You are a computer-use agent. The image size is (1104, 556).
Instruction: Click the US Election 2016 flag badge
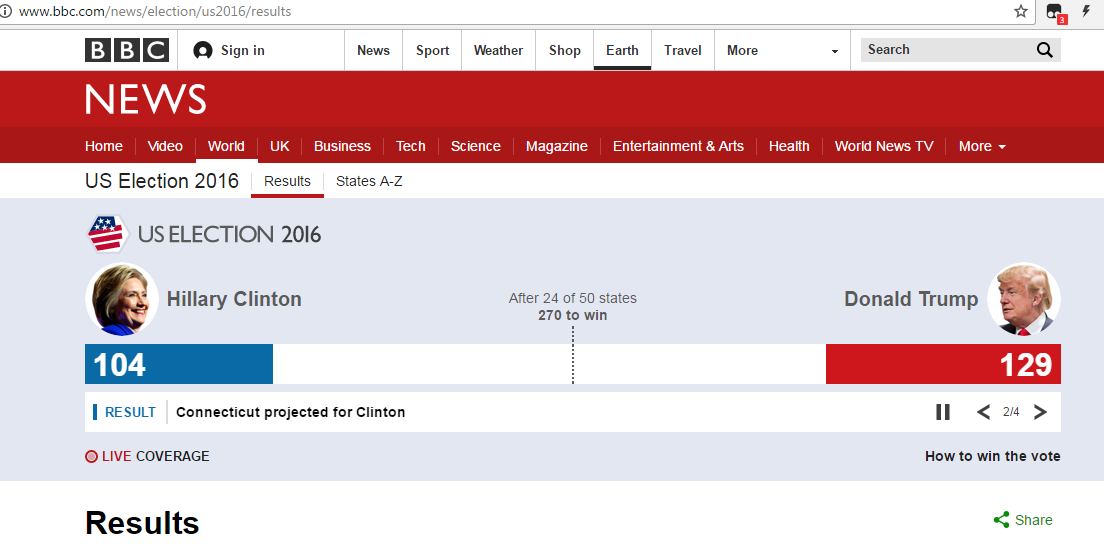click(106, 234)
